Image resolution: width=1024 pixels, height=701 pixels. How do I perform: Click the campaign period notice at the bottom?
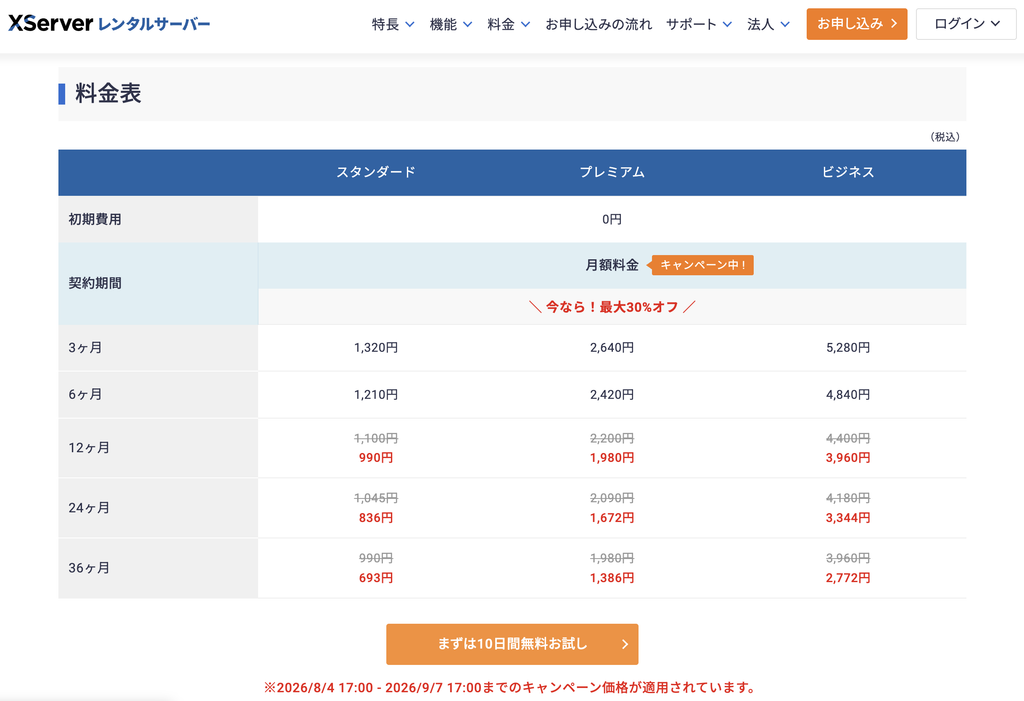(x=511, y=687)
